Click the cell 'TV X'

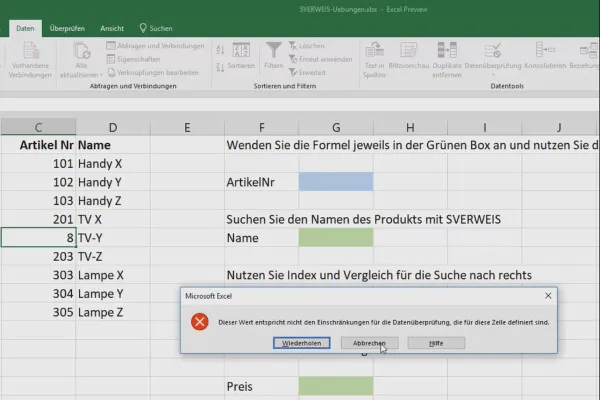point(113,219)
